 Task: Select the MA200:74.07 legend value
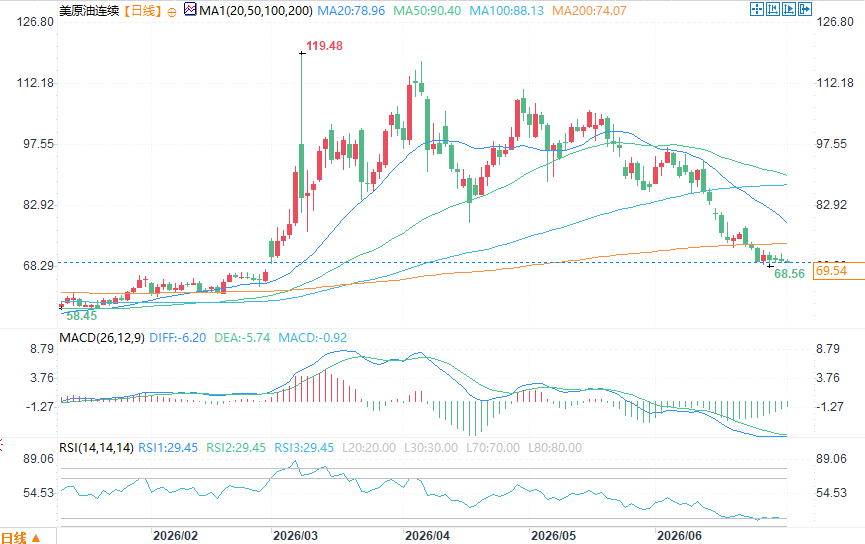click(x=589, y=10)
